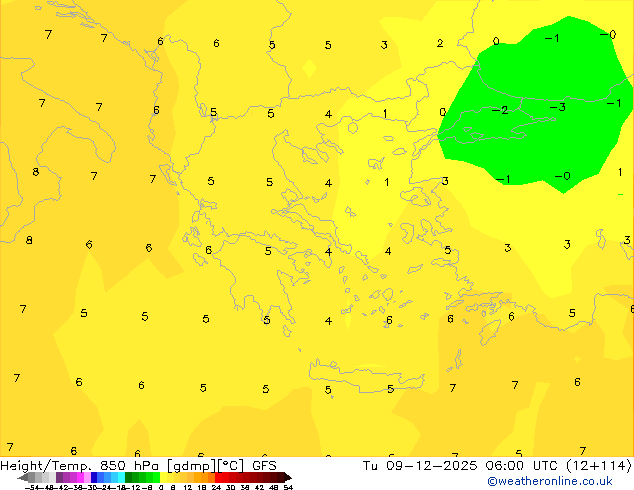
Task: Click the temperature value 2 on top row
Action: point(440,43)
